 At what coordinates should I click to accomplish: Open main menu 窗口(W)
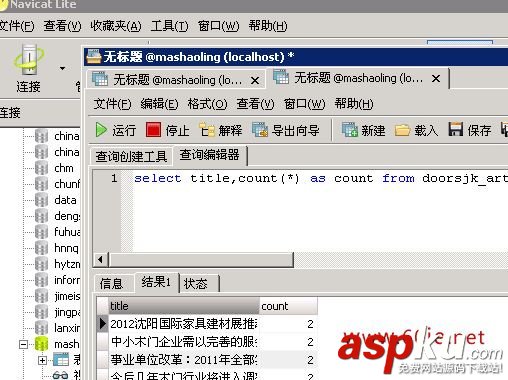[218, 26]
